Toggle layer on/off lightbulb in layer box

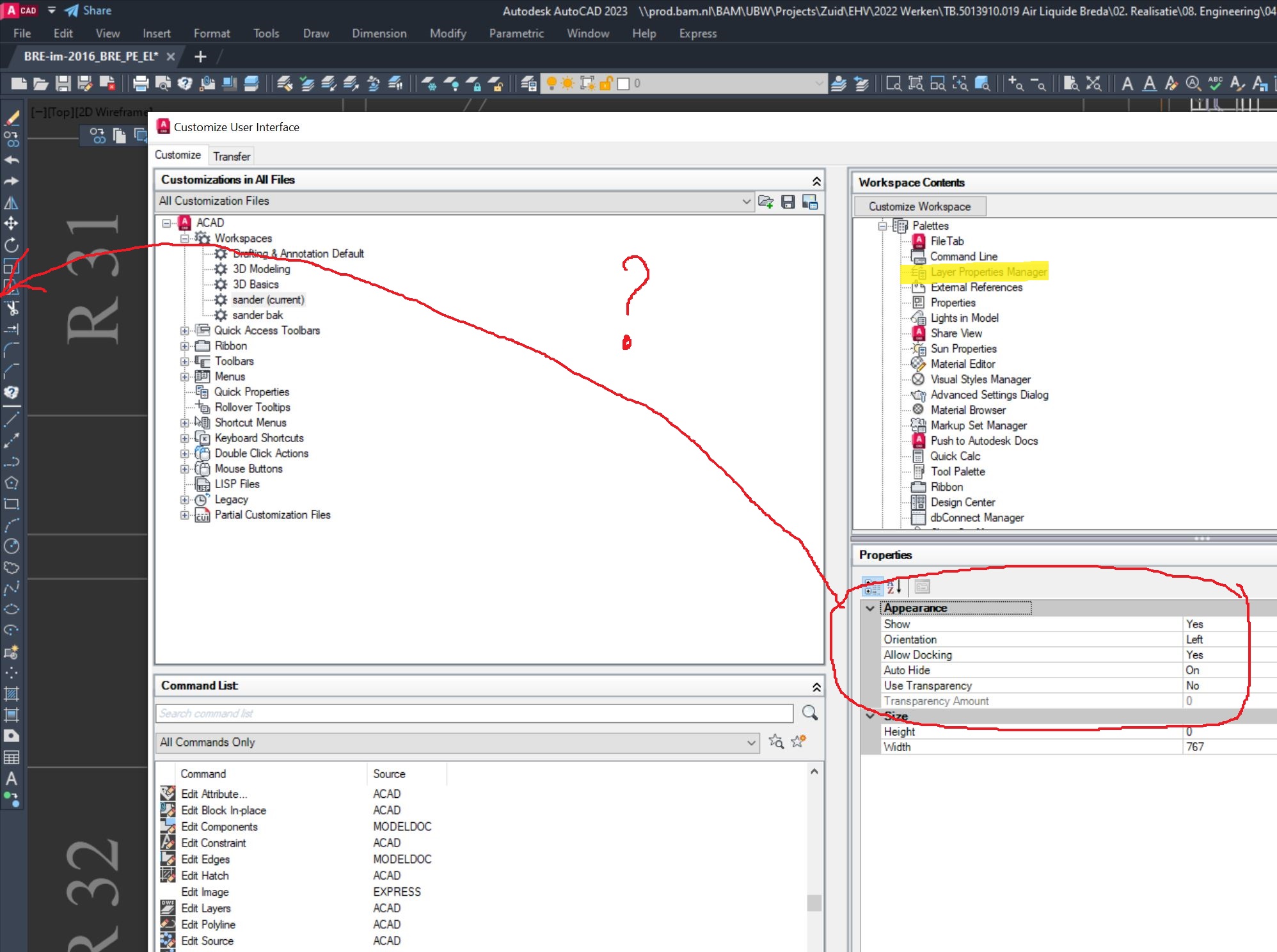pyautogui.click(x=551, y=83)
